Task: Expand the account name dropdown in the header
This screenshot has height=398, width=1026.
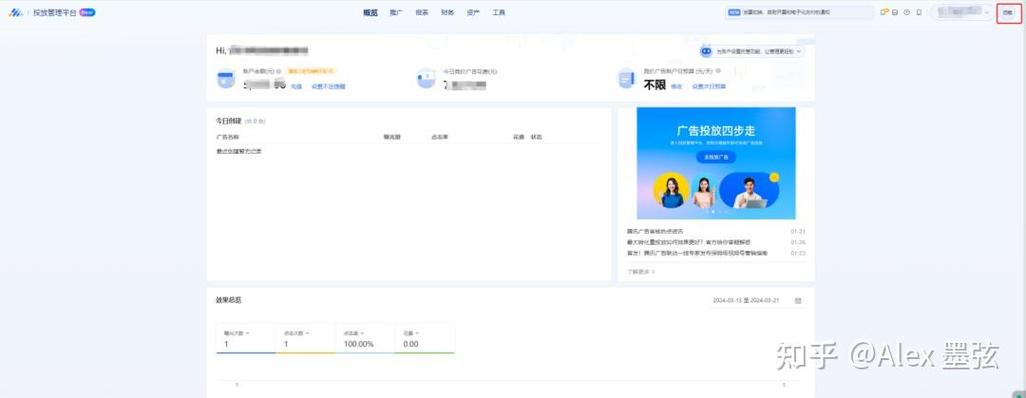Action: coord(962,12)
